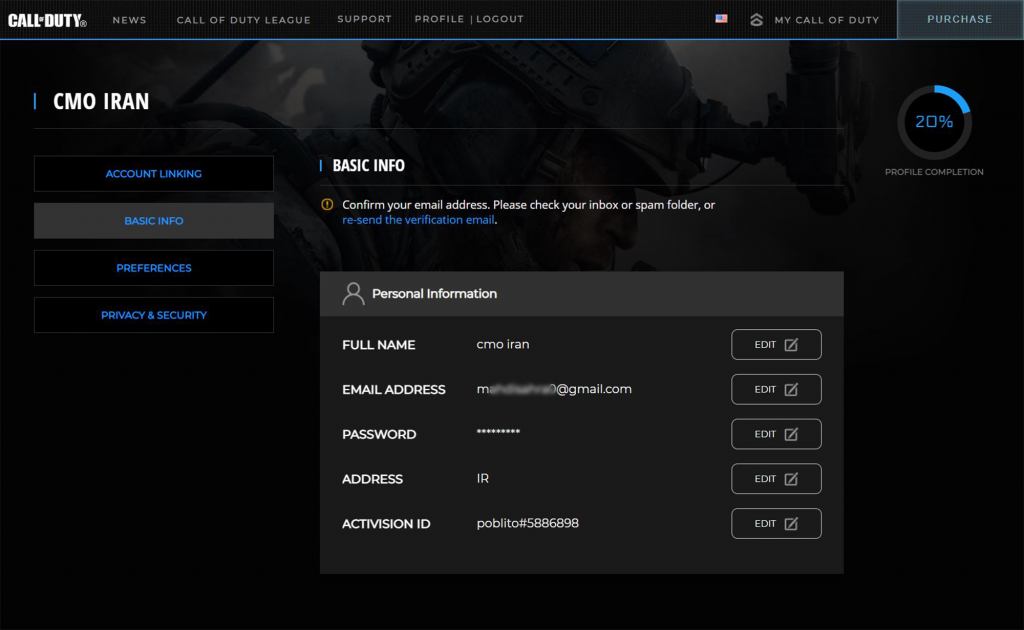
Task: Select the masked password value
Action: [498, 432]
